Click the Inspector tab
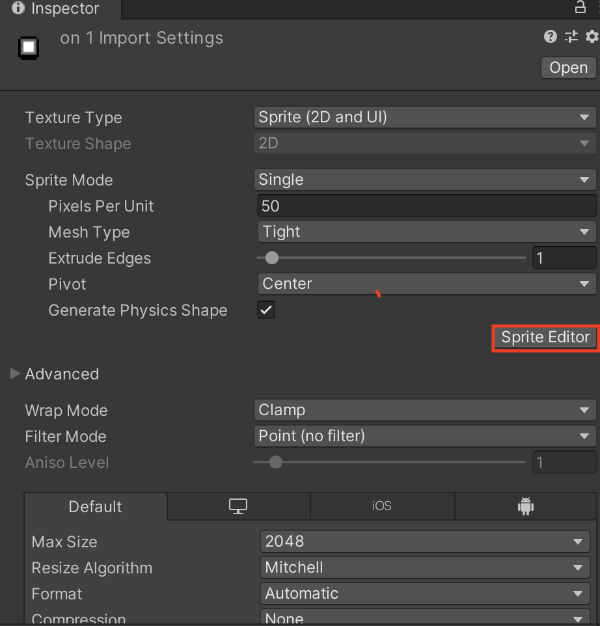 [60, 9]
